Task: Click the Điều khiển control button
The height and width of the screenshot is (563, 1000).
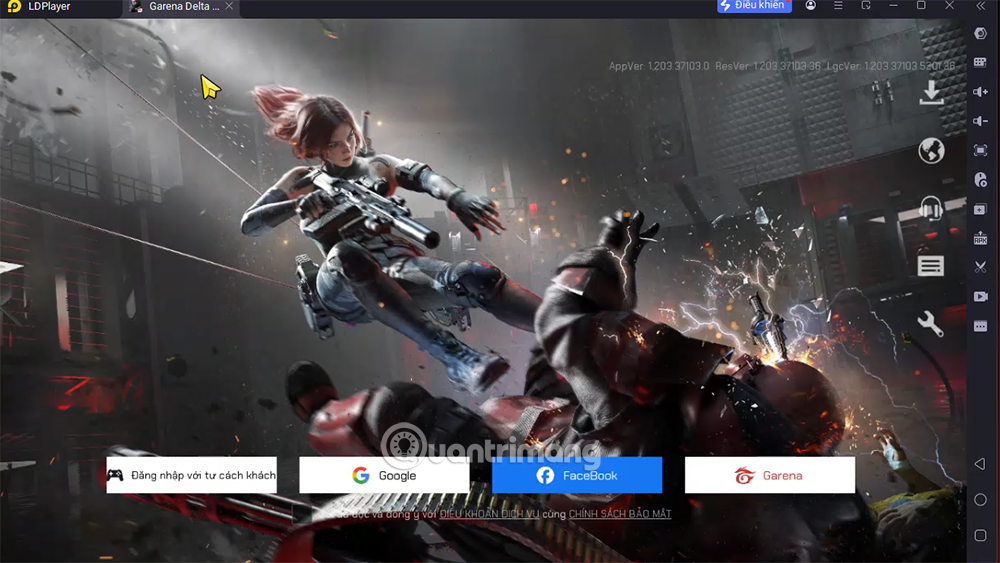Action: pos(754,6)
